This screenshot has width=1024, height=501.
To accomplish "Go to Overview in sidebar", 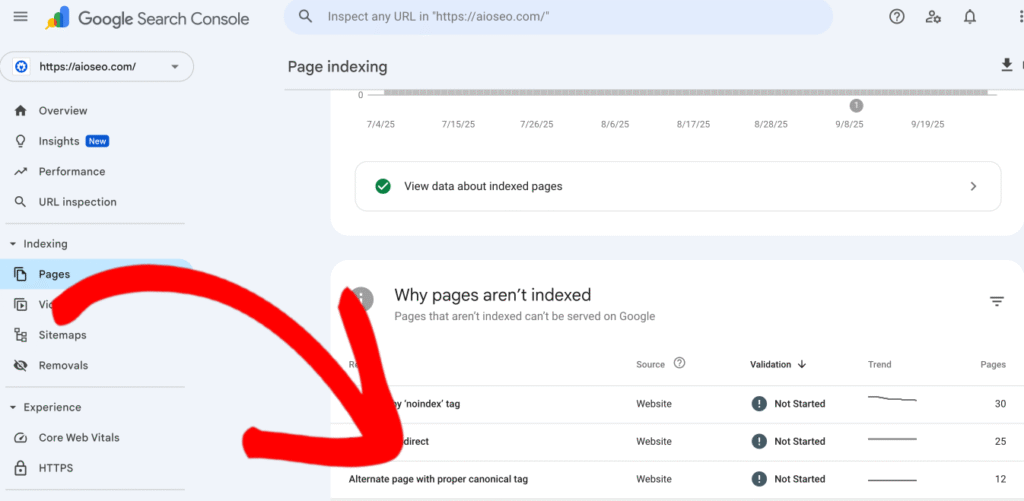I will coord(62,111).
